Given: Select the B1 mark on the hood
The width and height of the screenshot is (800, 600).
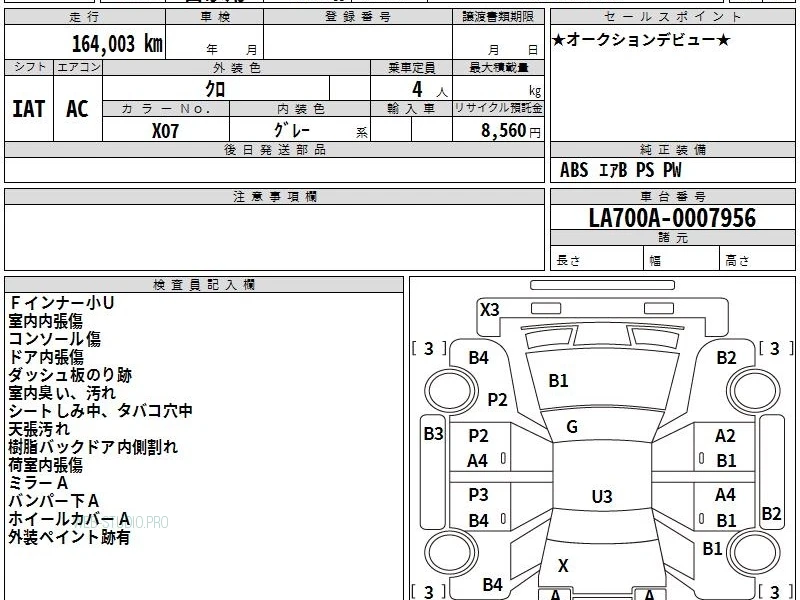Looking at the screenshot, I should pyautogui.click(x=558, y=381).
